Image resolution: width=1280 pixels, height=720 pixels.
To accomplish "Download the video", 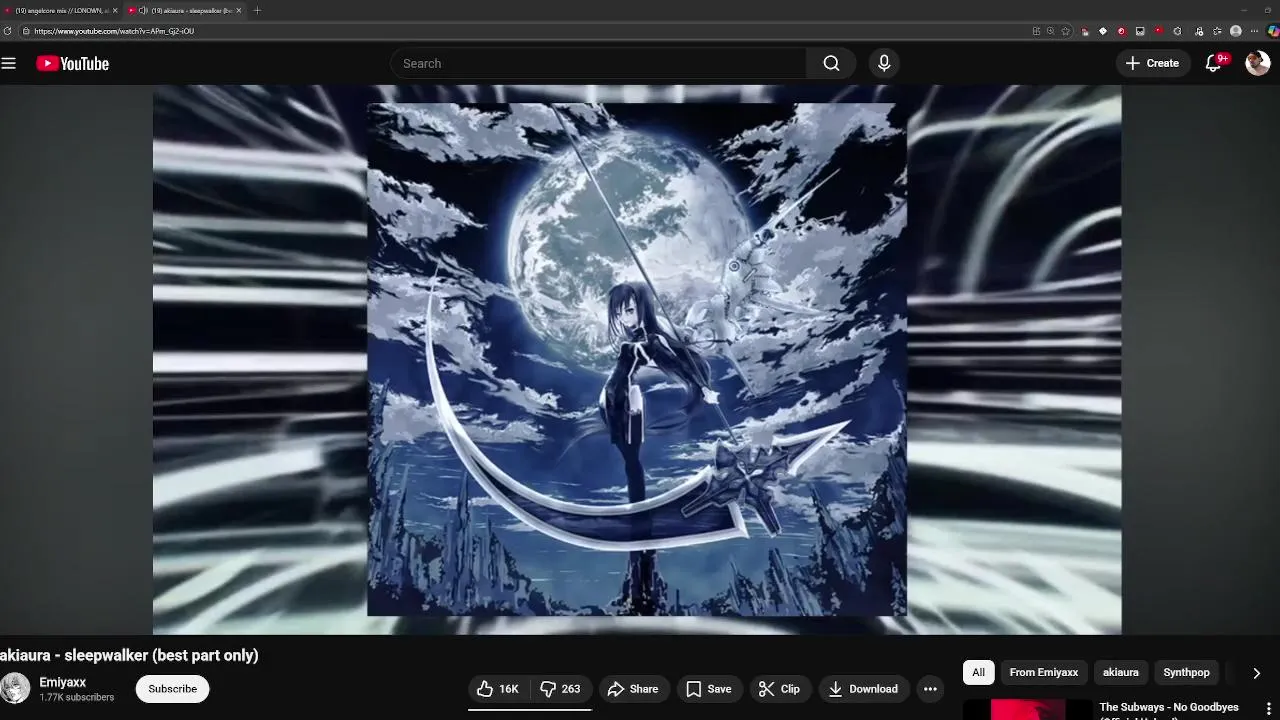I will click(863, 689).
